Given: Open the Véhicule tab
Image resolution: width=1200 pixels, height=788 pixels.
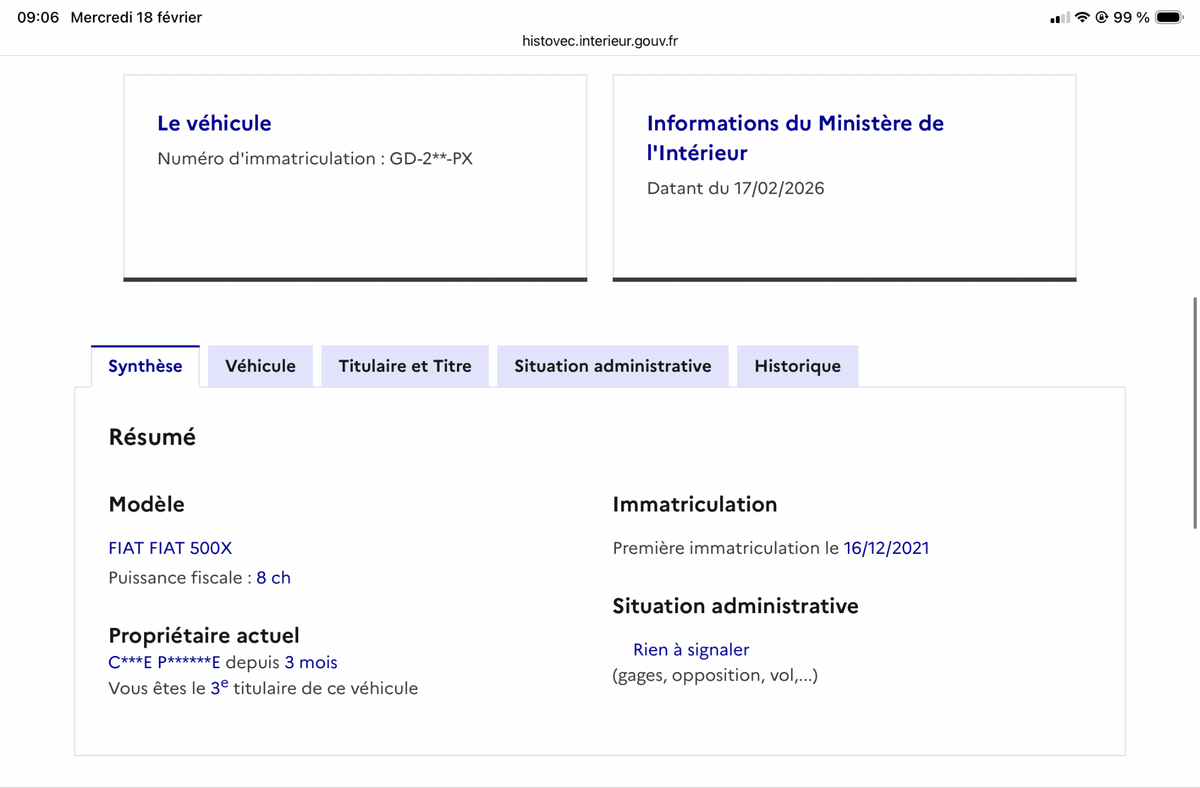Looking at the screenshot, I should pos(260,366).
